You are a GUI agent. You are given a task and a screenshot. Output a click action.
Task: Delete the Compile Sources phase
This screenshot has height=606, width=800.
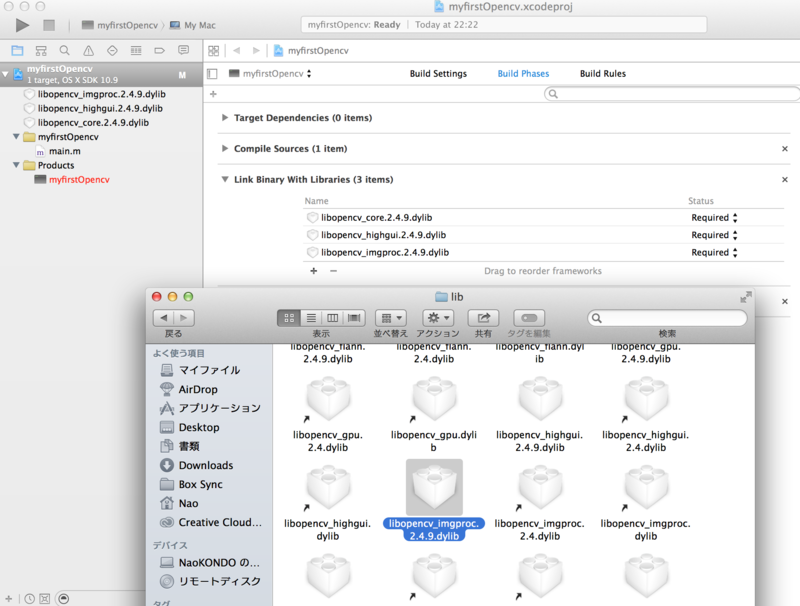[x=785, y=149]
